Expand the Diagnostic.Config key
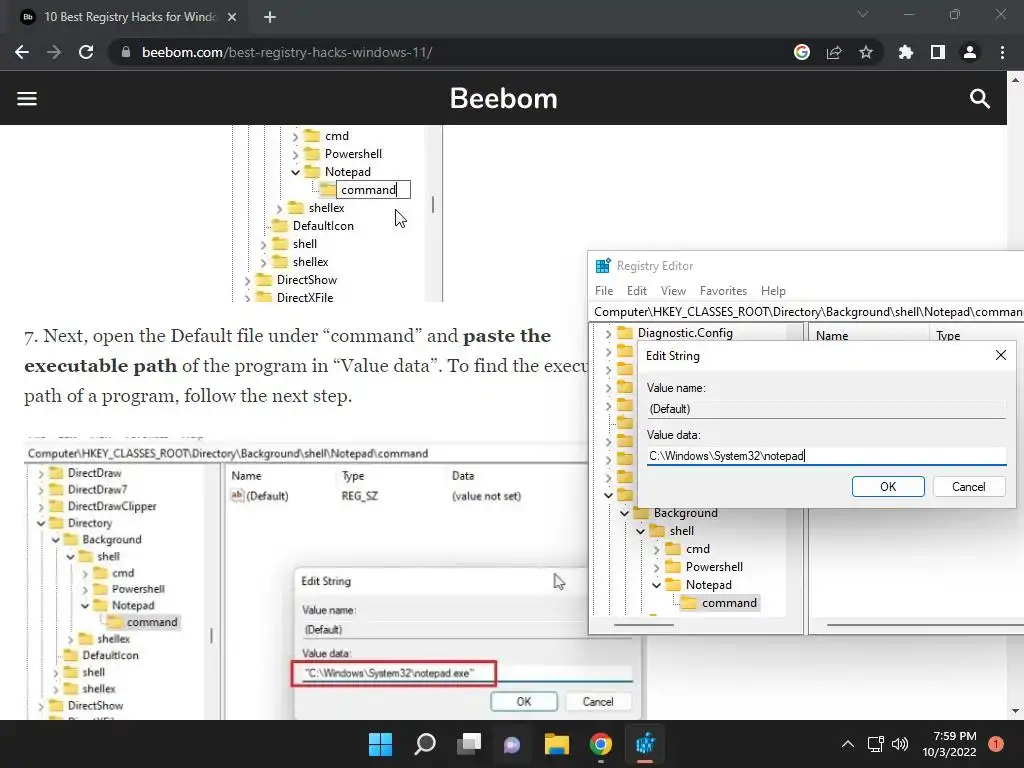The image size is (1024, 768). coord(608,333)
